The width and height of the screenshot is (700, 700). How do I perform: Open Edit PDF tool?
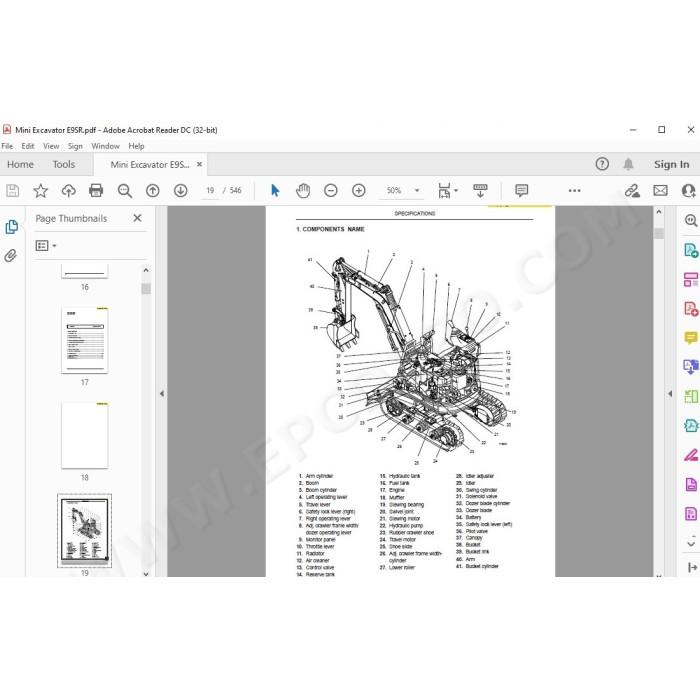[x=691, y=280]
